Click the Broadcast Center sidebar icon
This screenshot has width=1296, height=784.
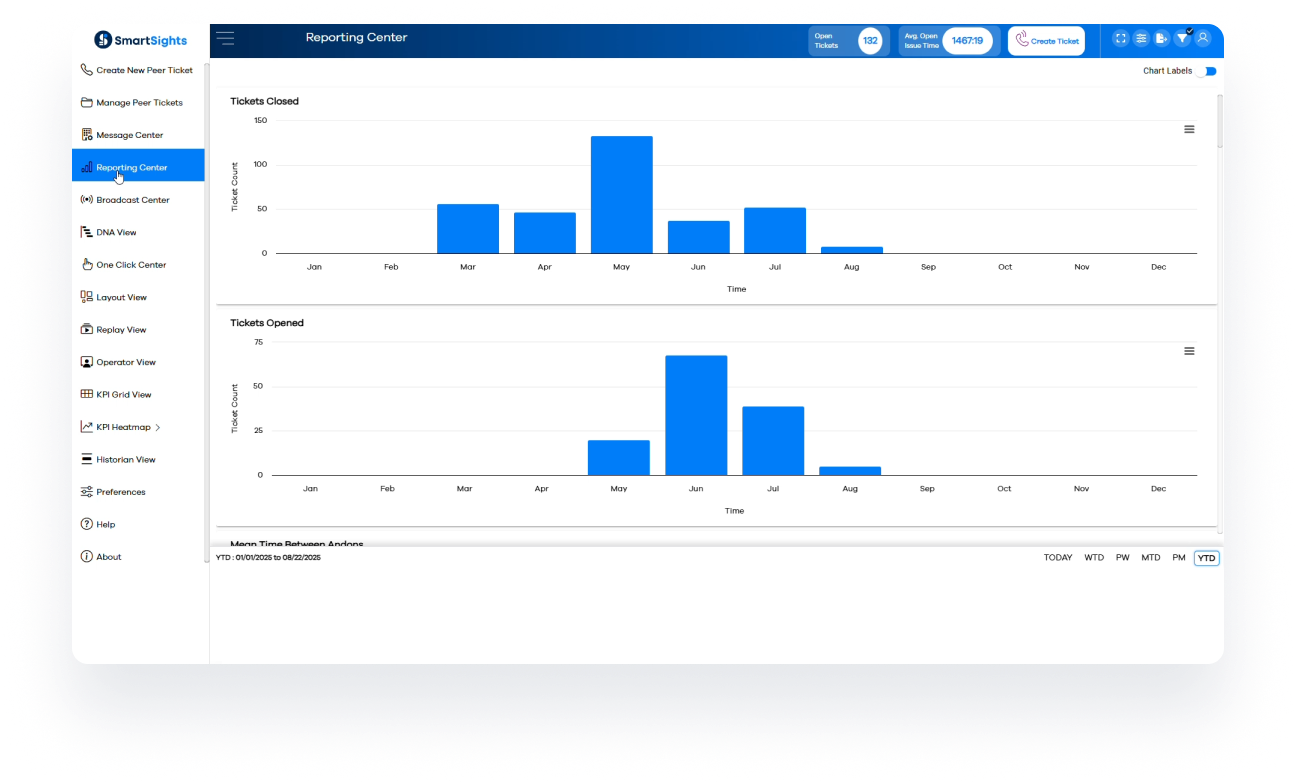(x=87, y=200)
